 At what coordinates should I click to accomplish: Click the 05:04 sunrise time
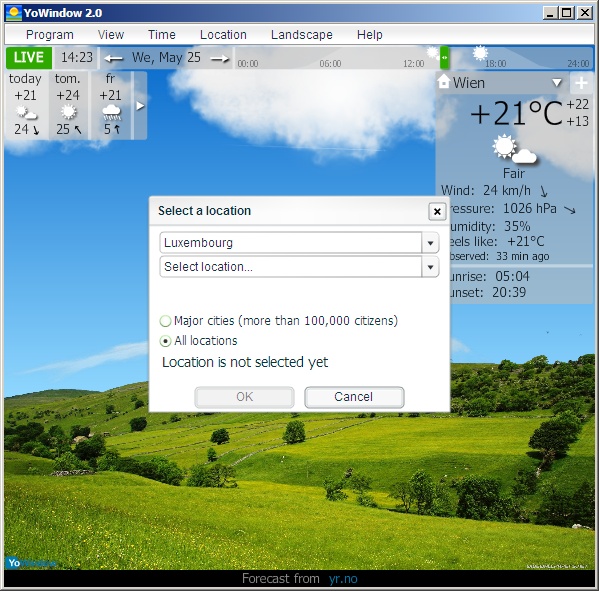click(512, 276)
